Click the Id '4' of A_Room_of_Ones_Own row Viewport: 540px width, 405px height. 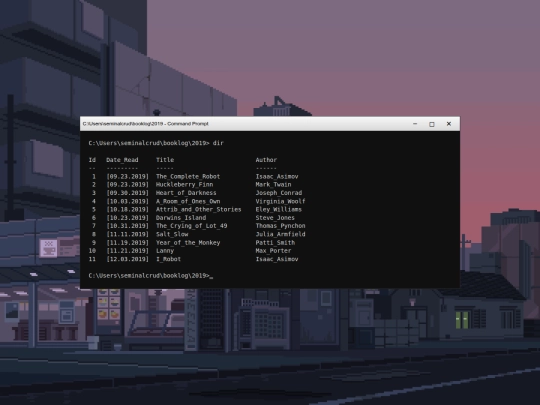coord(94,201)
